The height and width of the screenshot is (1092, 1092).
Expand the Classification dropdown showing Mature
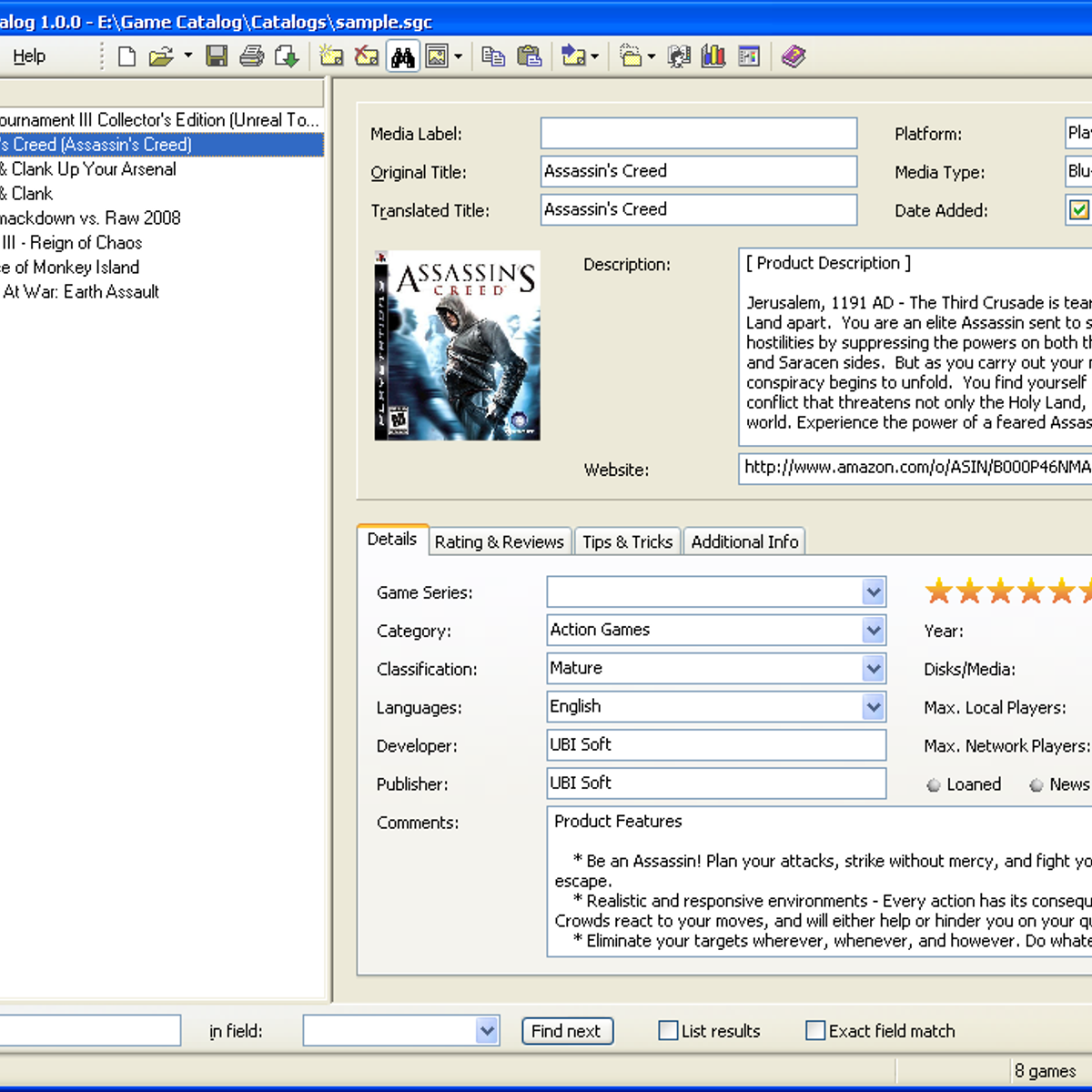click(x=874, y=669)
